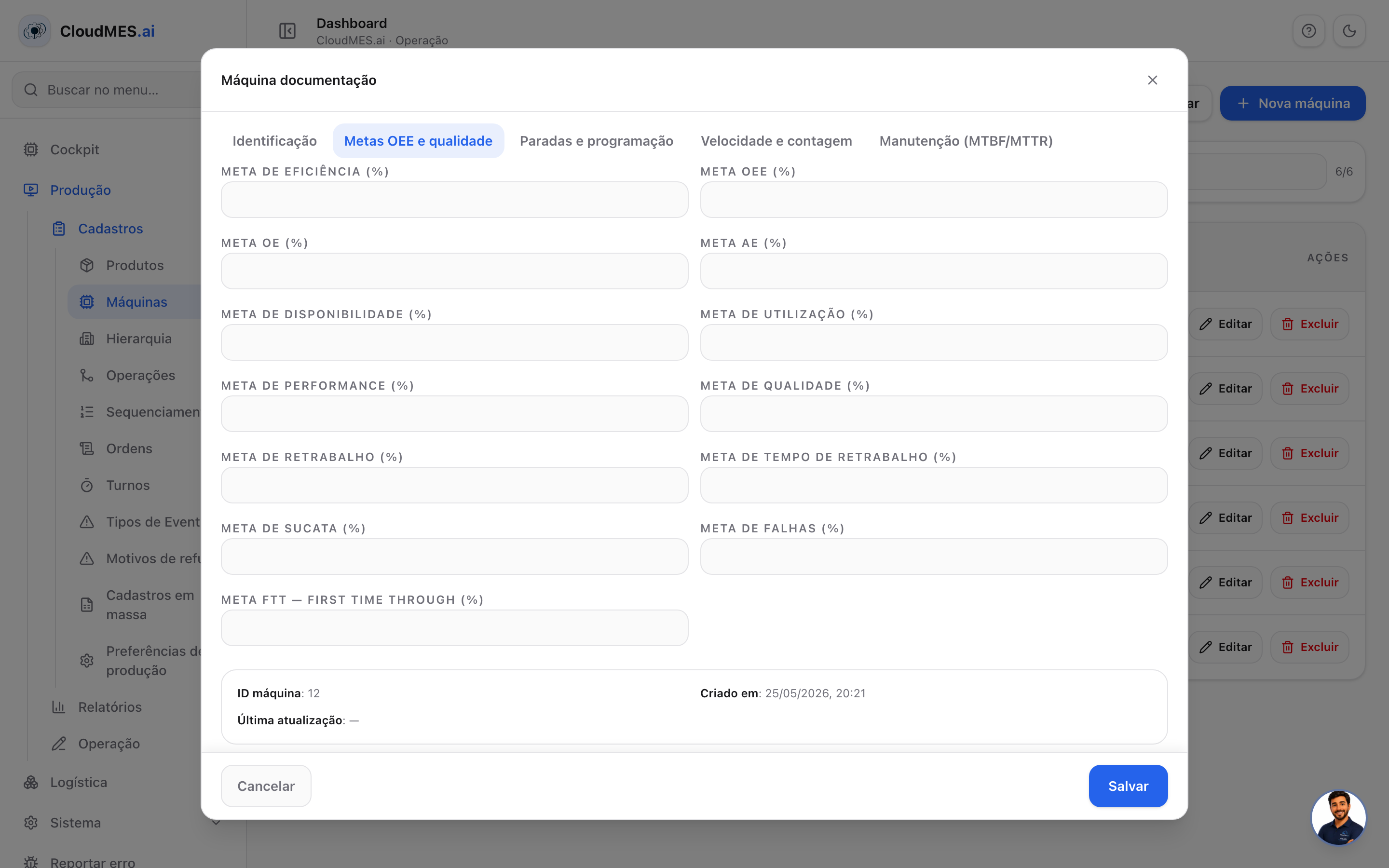This screenshot has height=868, width=1389.
Task: Click the Cancelar button
Action: click(266, 786)
